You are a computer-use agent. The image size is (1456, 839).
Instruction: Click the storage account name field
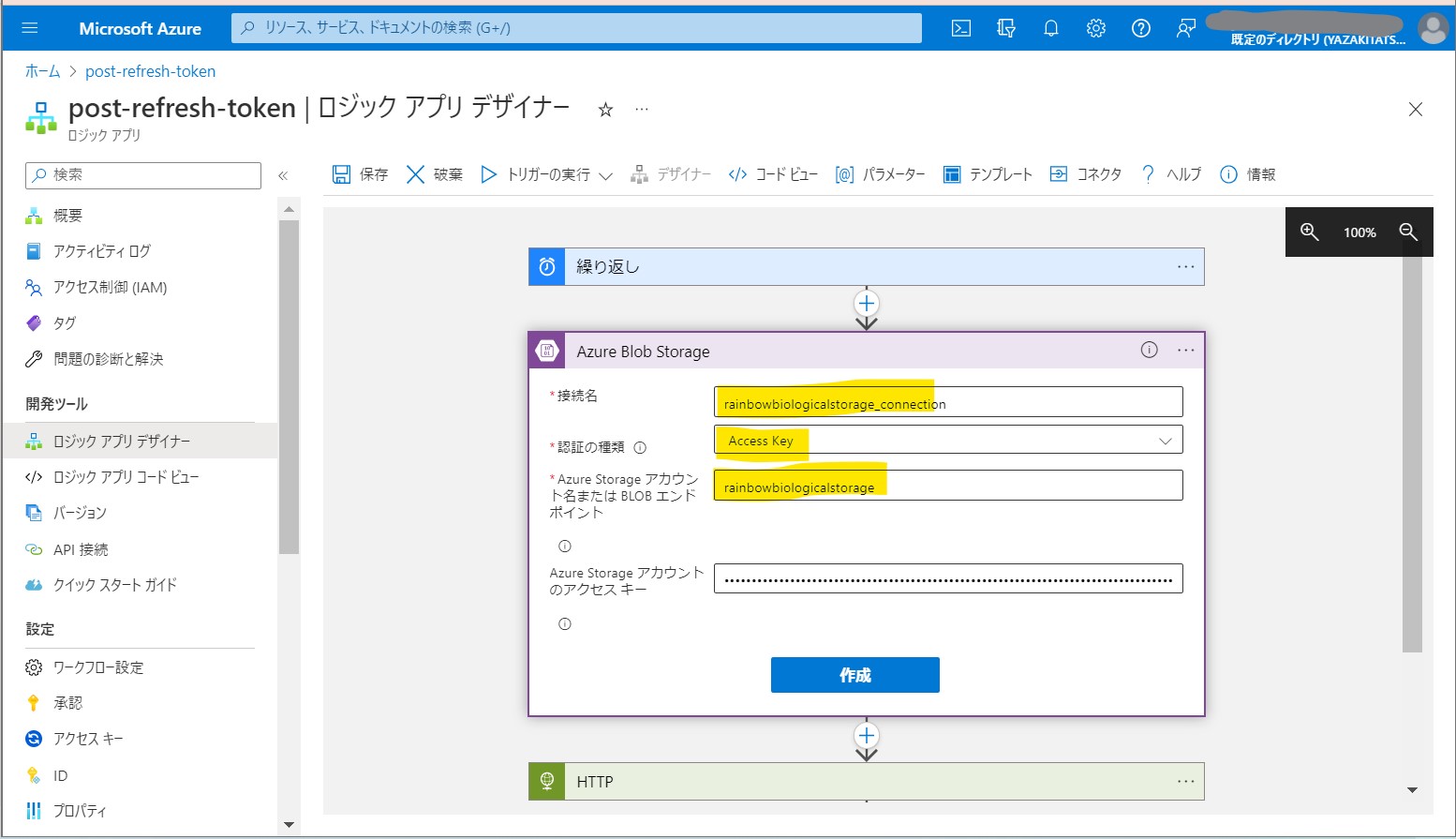(948, 486)
